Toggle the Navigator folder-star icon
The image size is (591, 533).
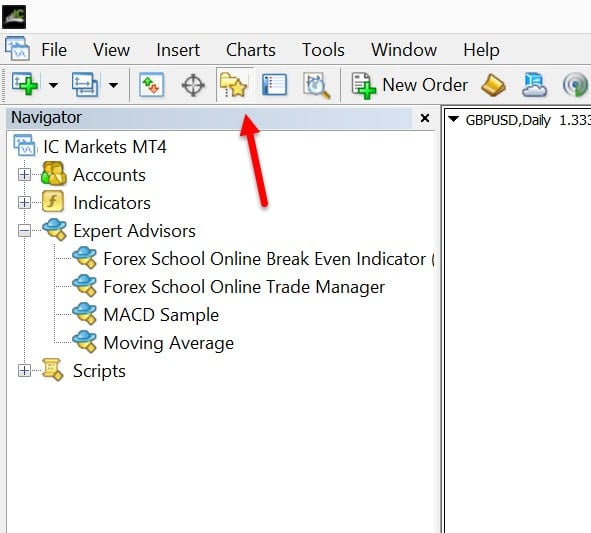click(x=234, y=84)
